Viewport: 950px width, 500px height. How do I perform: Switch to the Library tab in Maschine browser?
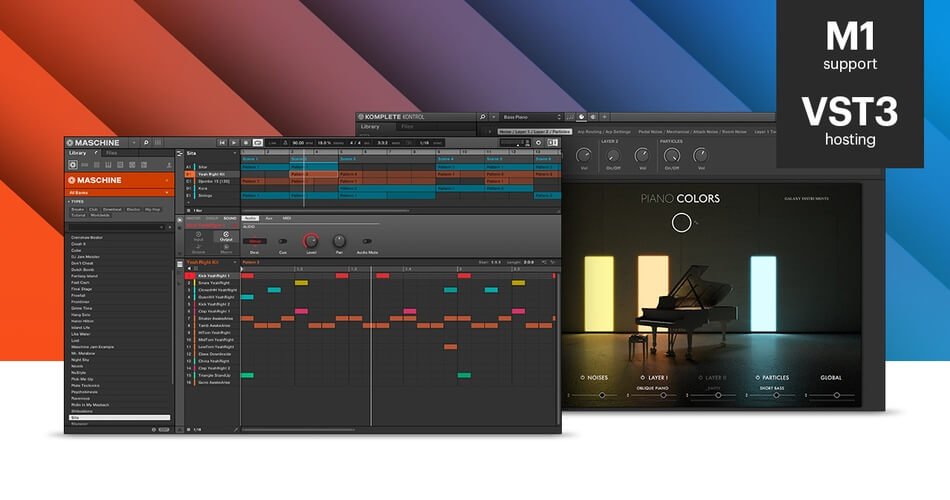77,153
